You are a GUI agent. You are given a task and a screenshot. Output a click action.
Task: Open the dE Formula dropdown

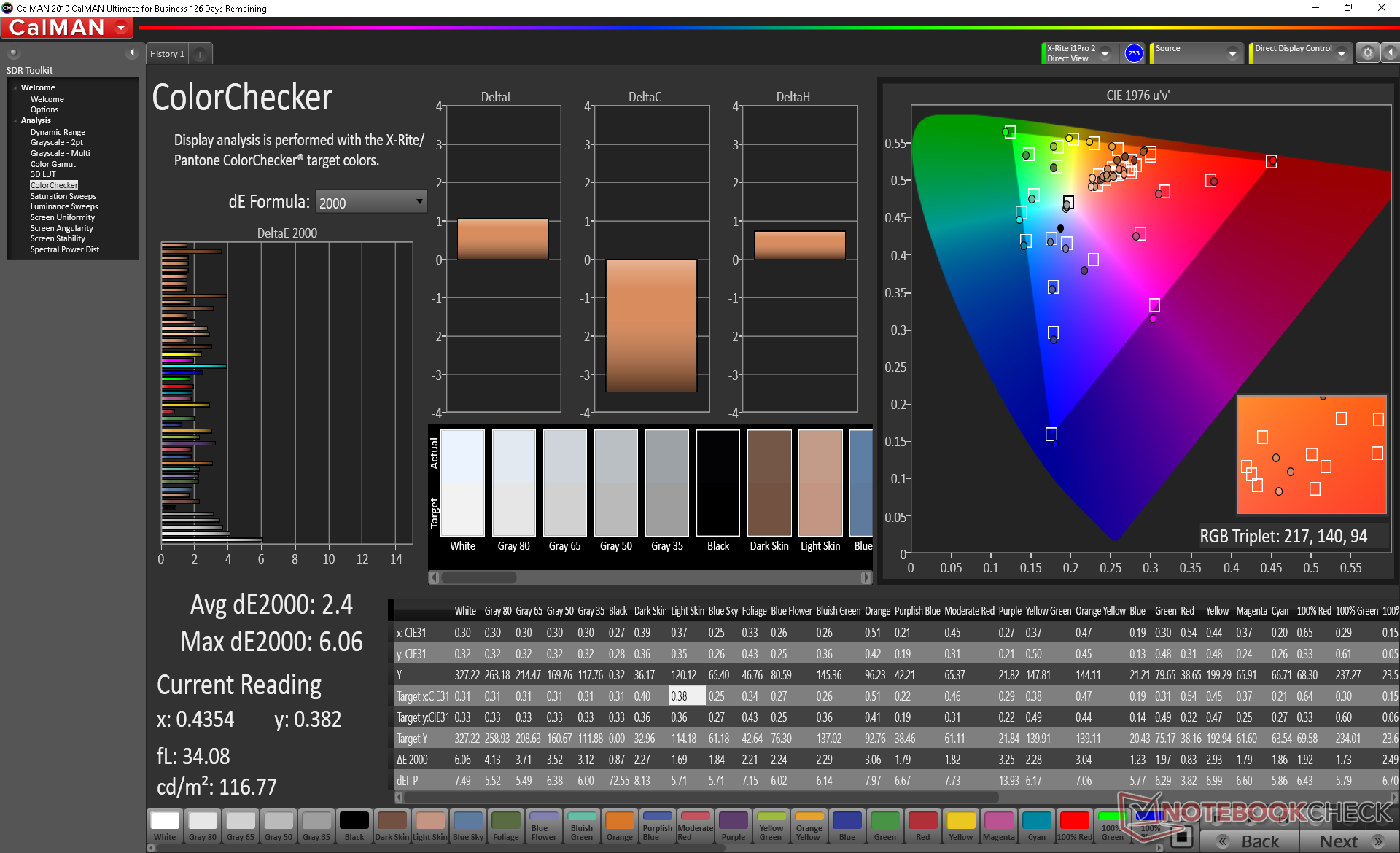tap(370, 202)
